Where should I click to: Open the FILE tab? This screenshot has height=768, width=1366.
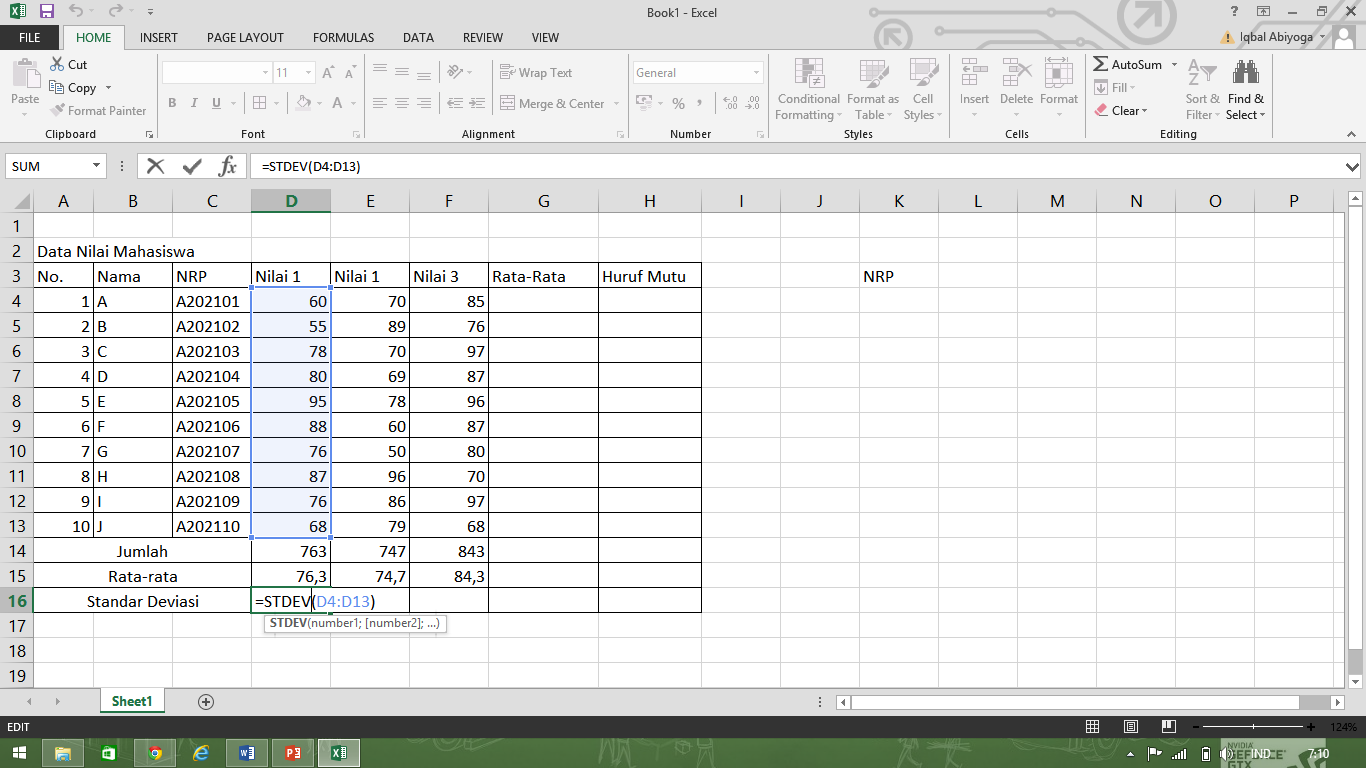point(30,37)
